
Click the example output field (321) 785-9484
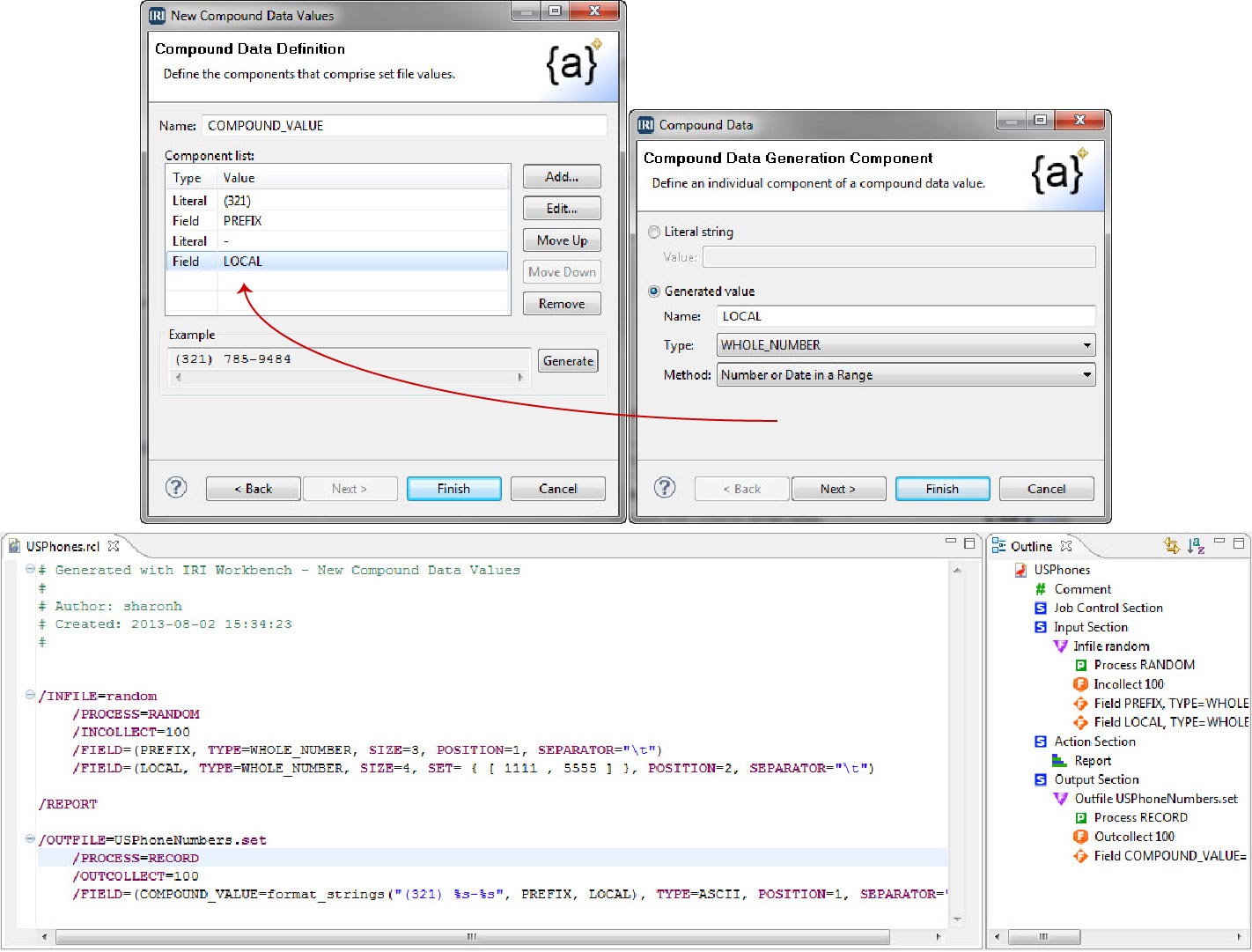pos(350,358)
